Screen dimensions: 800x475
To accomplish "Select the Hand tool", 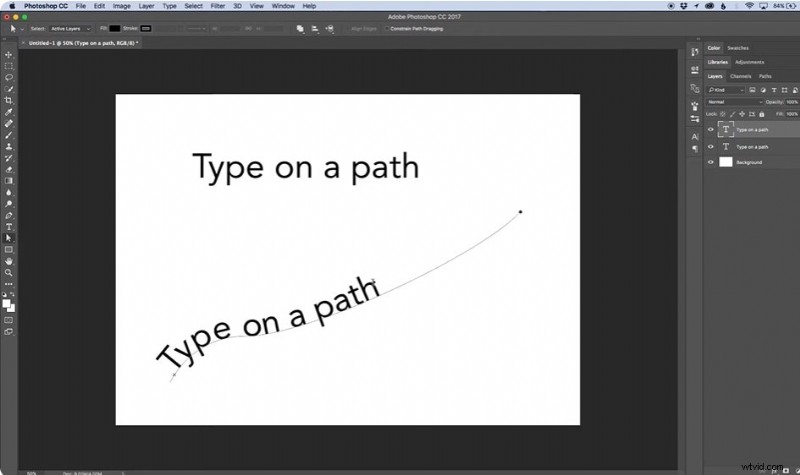I will tap(9, 261).
